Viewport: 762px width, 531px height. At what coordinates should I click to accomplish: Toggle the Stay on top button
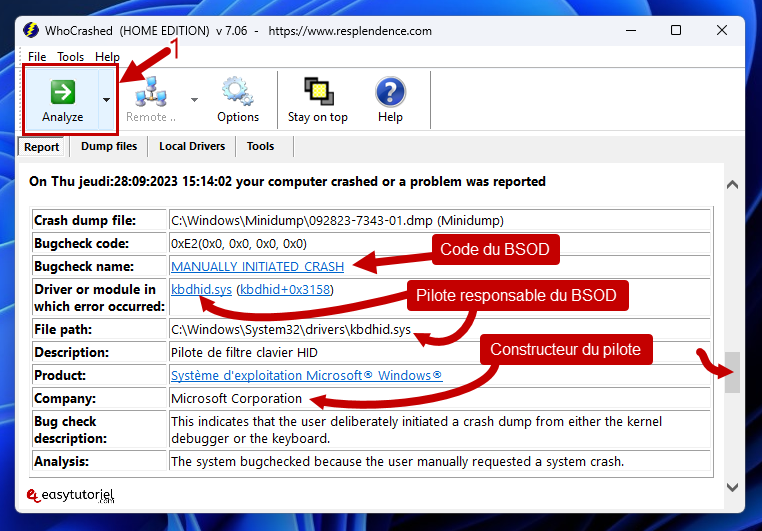pos(318,100)
